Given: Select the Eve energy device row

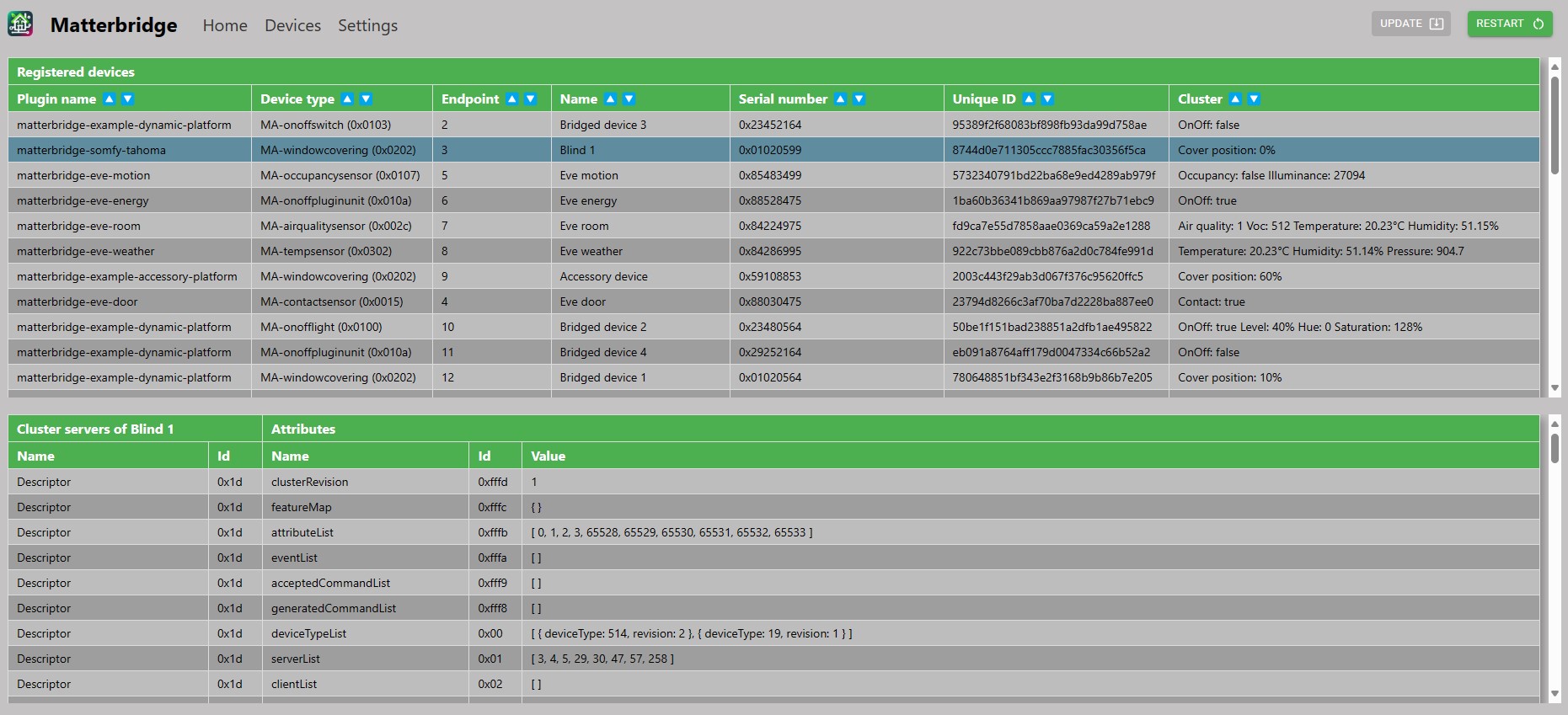Looking at the screenshot, I should click(x=773, y=200).
